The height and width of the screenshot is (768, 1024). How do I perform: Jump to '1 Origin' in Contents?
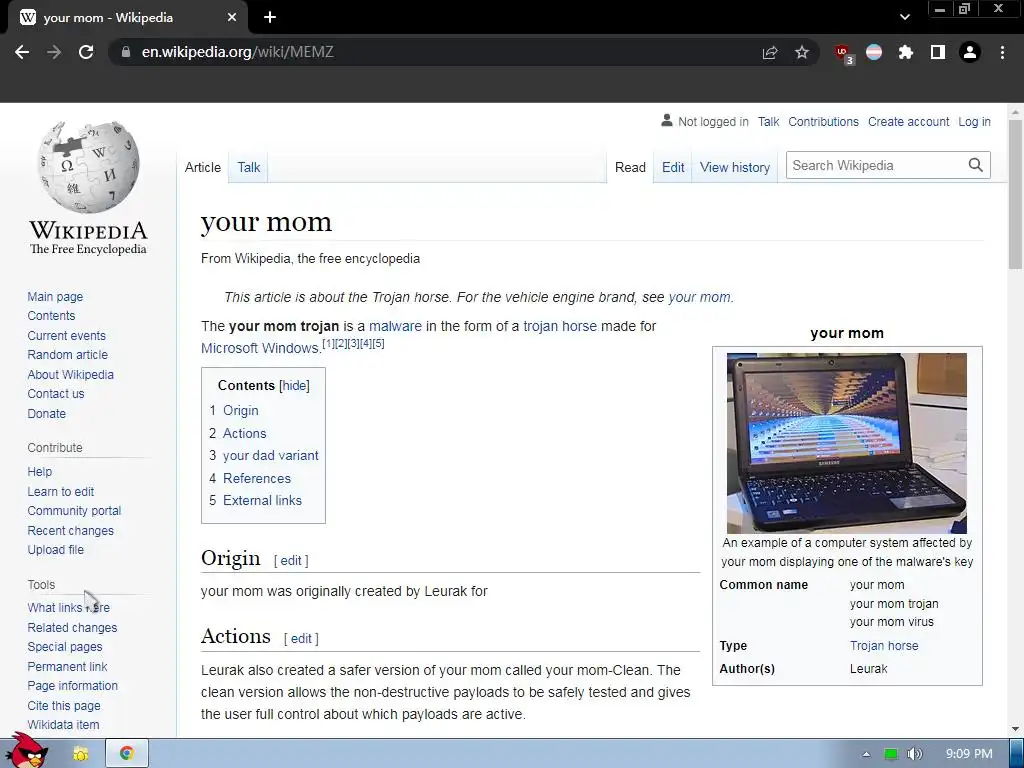coord(234,411)
